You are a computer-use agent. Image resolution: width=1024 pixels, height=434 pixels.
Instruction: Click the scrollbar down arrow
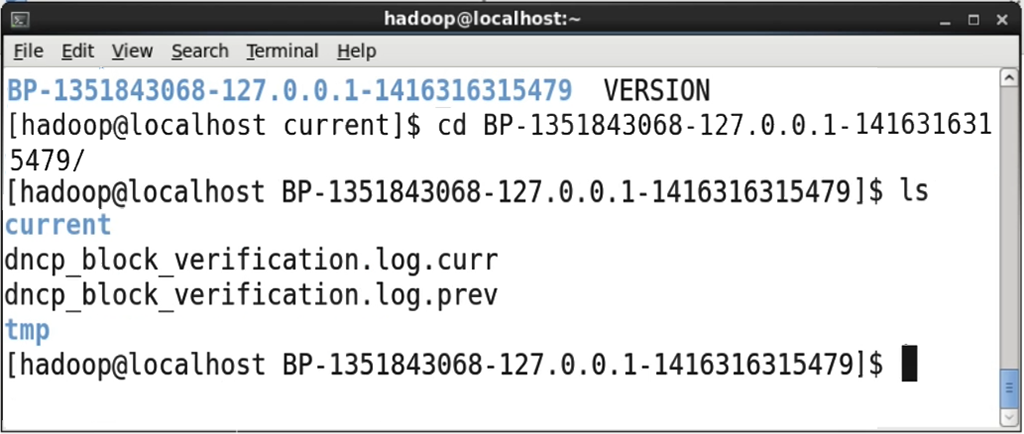[x=1008, y=417]
